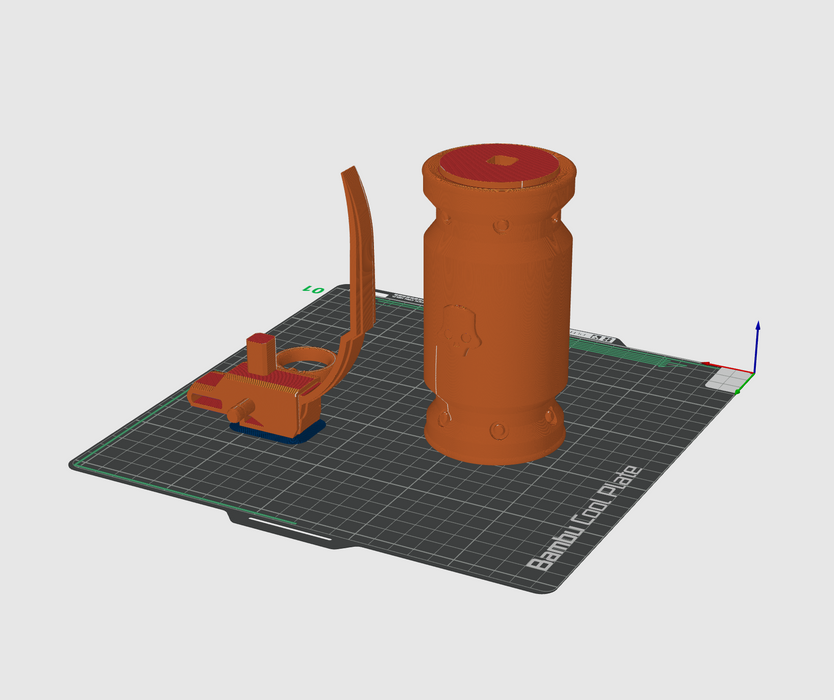Click the green 01 plate number label
The width and height of the screenshot is (834, 700).
point(314,289)
